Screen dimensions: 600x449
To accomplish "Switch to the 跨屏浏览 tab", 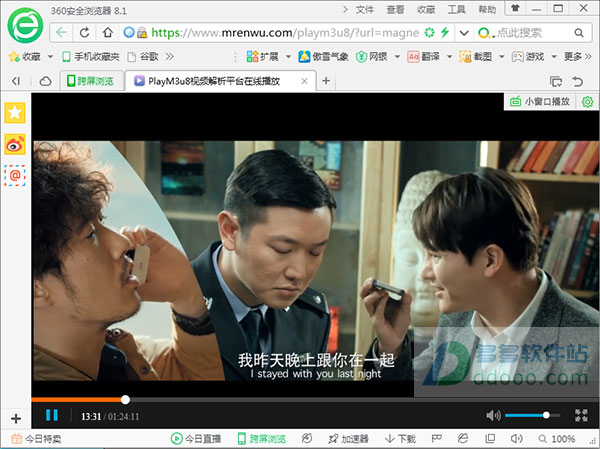I will click(91, 81).
